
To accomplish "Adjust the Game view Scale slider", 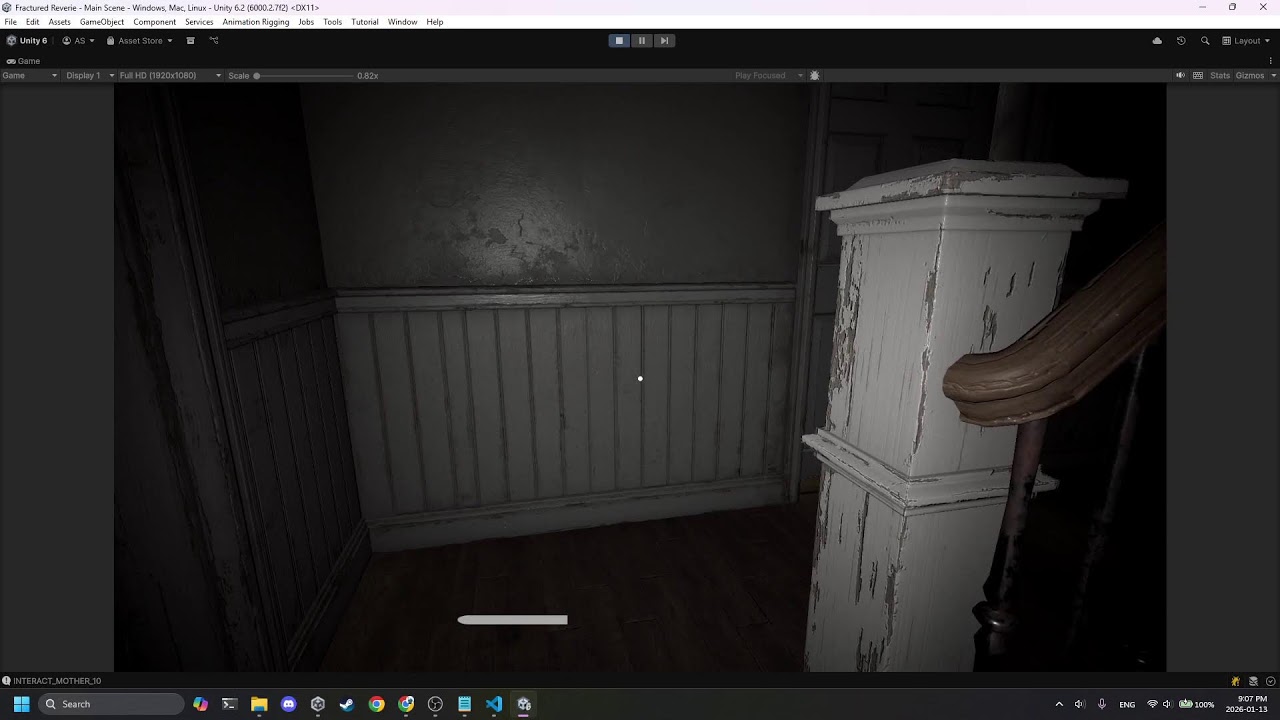I will [305, 75].
